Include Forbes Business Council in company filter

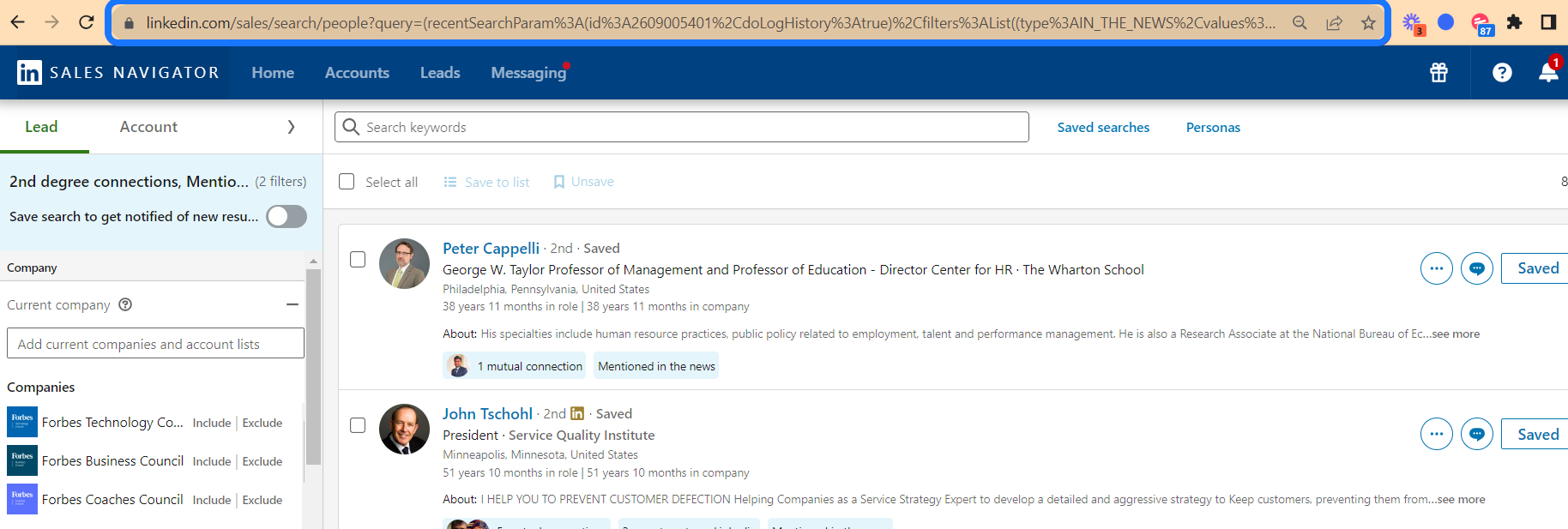(x=211, y=461)
